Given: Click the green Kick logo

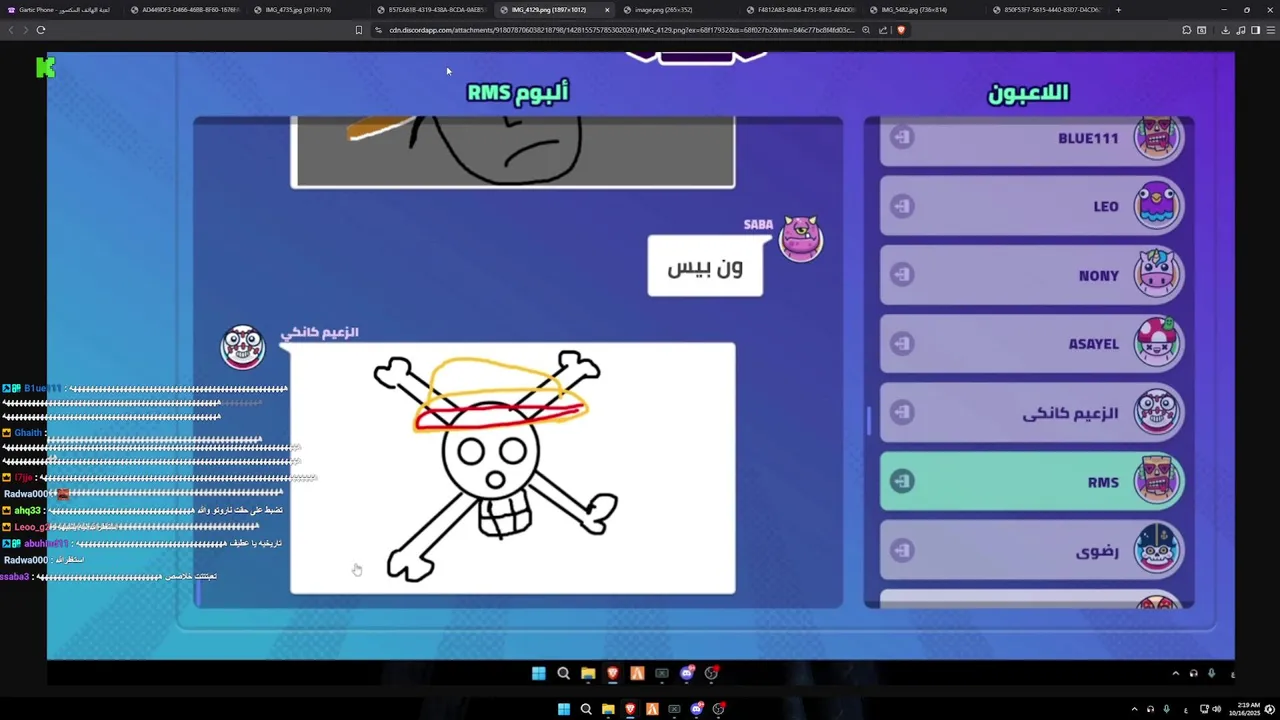Looking at the screenshot, I should click(45, 68).
